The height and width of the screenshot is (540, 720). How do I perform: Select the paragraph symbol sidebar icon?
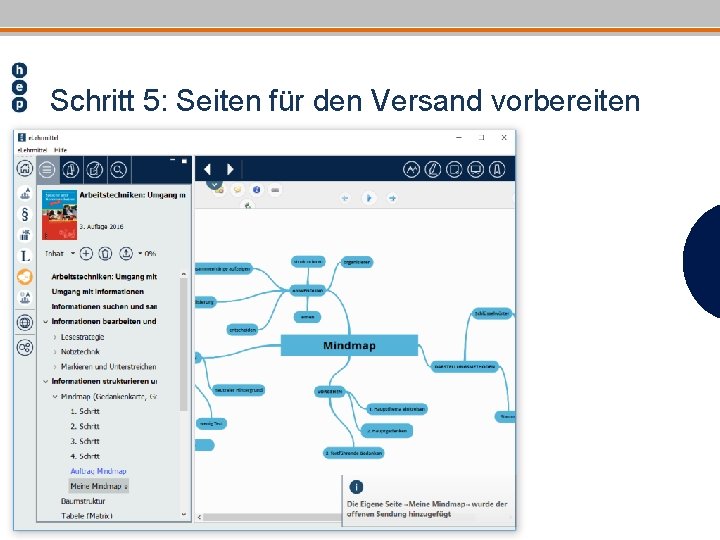click(25, 214)
